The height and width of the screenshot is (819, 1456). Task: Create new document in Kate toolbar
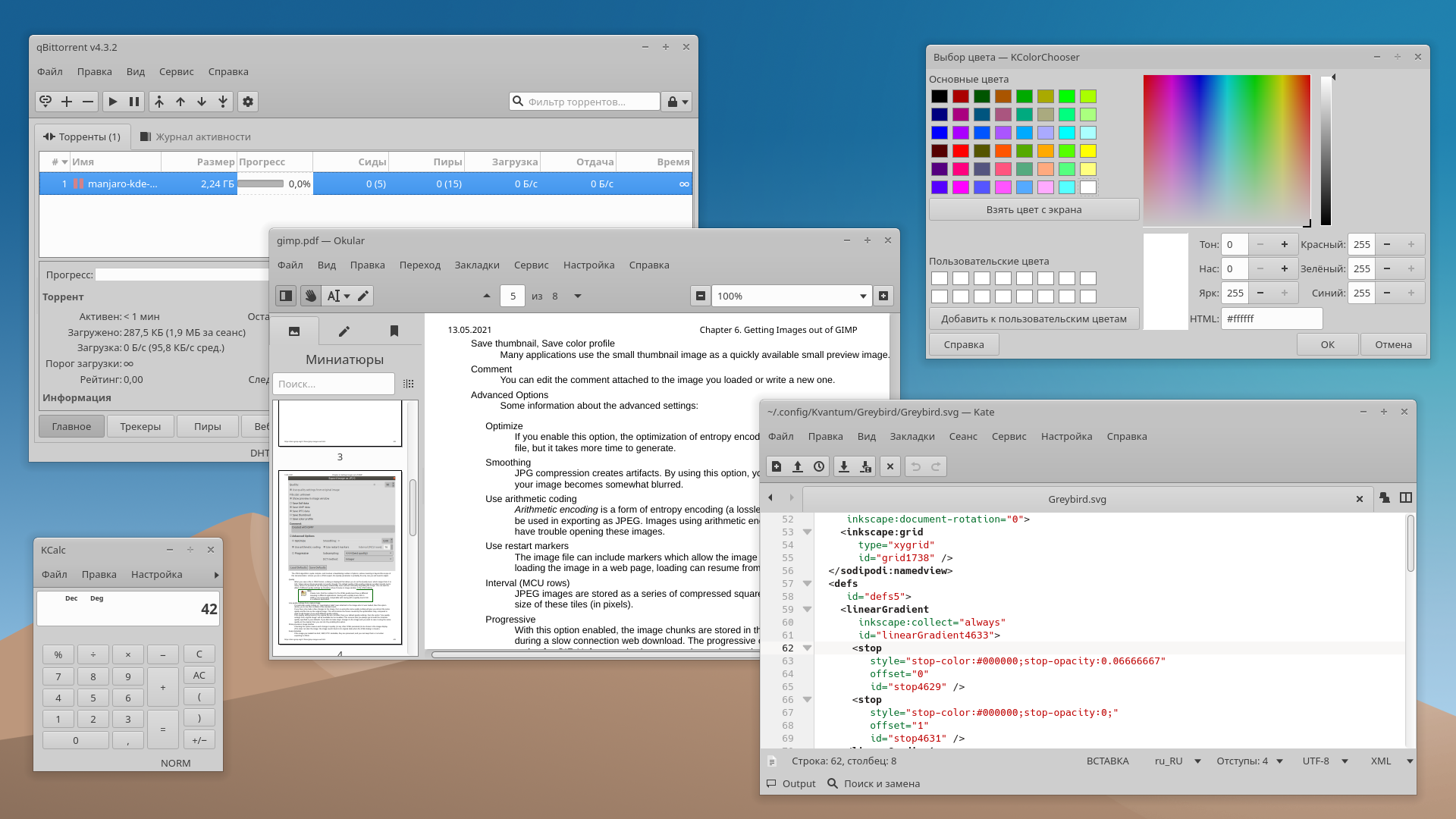[777, 466]
